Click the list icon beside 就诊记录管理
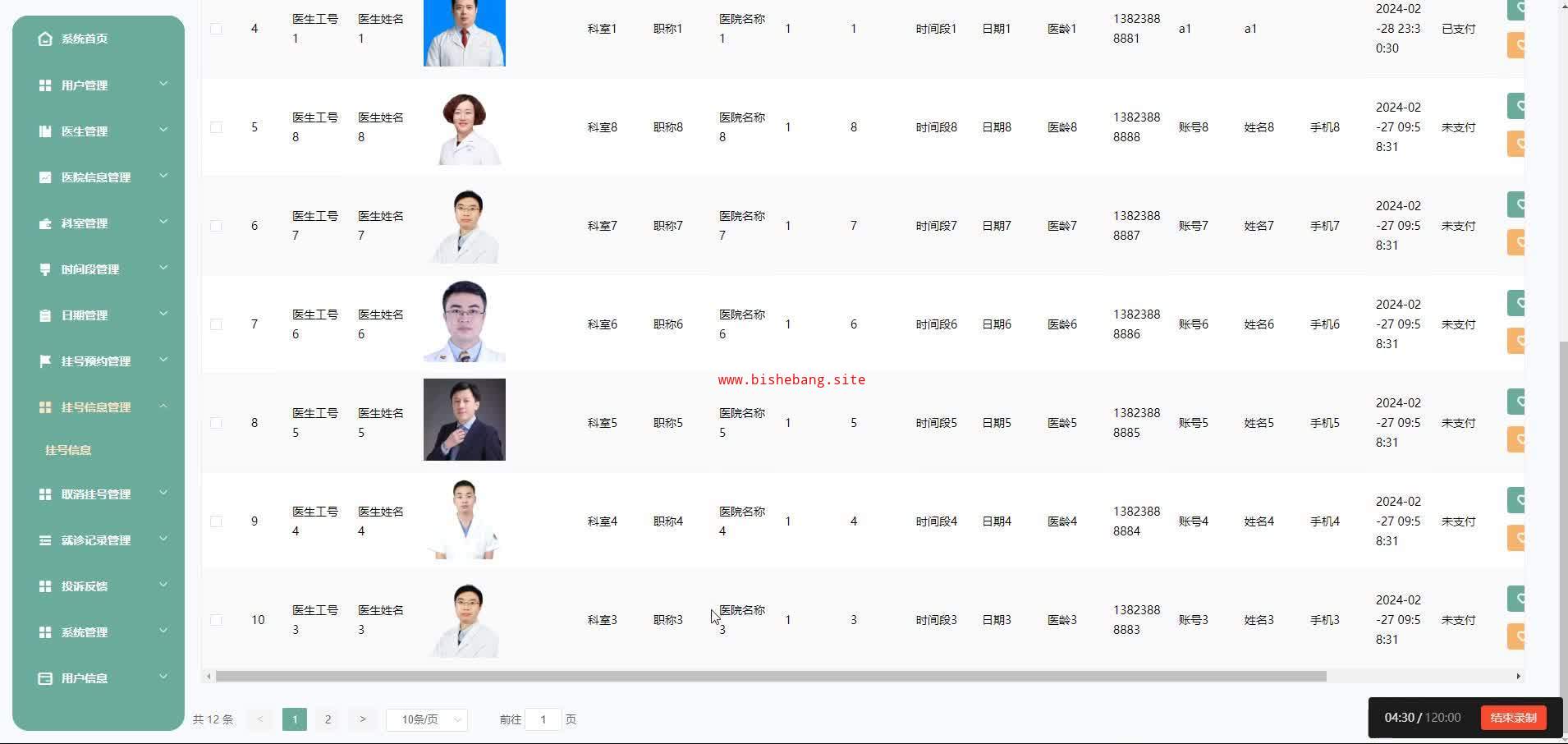This screenshot has height=744, width=1568. [45, 540]
